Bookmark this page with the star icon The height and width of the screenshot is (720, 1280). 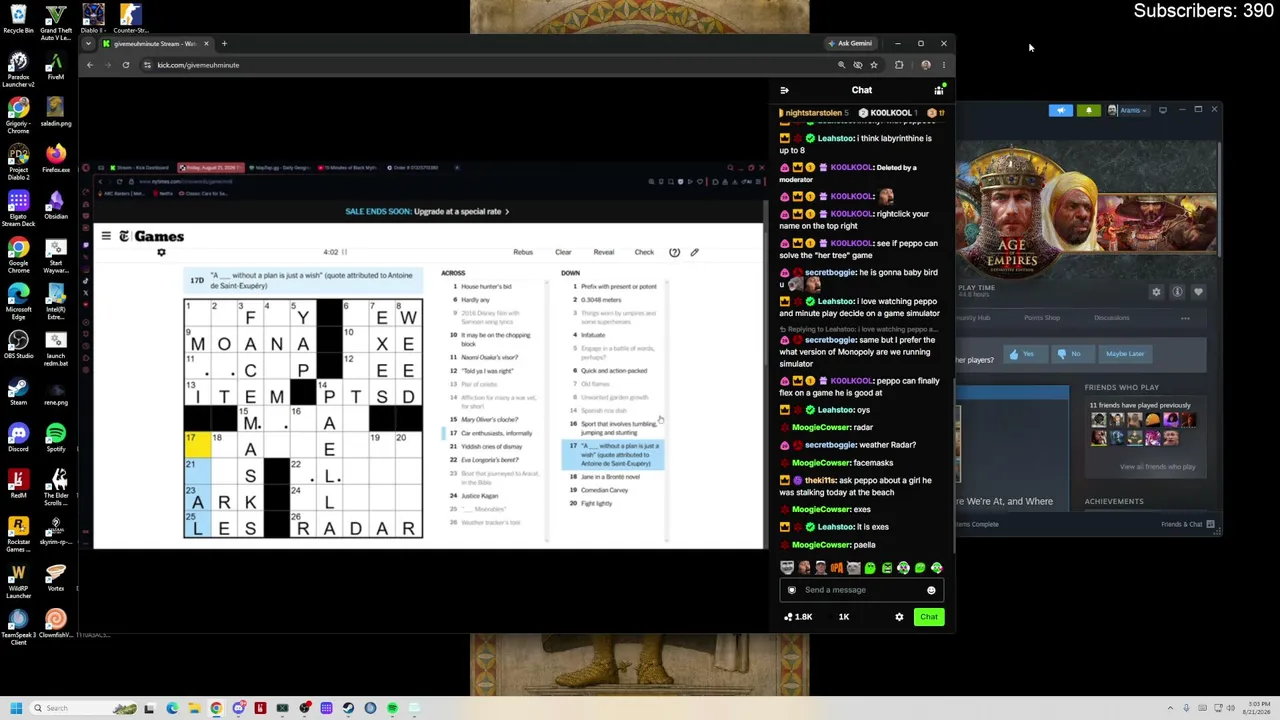click(874, 65)
